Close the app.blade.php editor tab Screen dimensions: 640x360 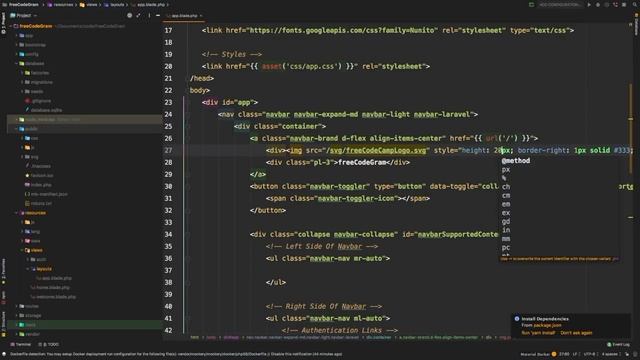click(201, 16)
